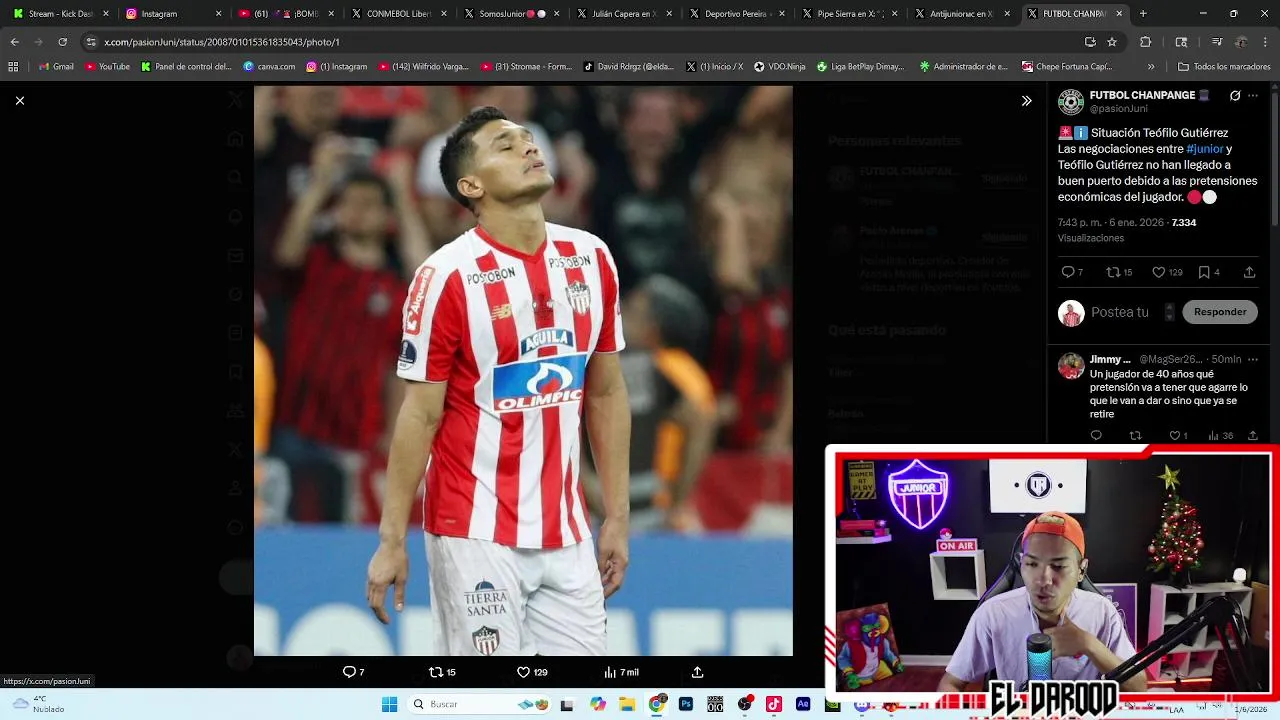Close the photo viewer with the X
Viewport: 1280px width, 720px height.
point(19,100)
